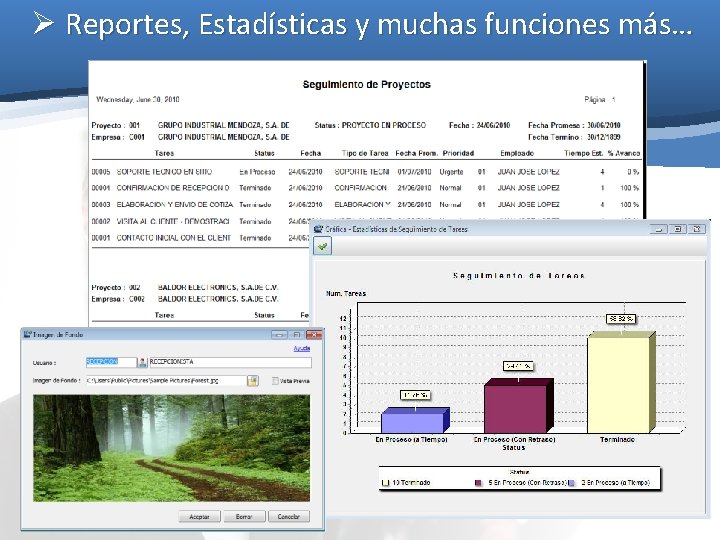Click the "En Proceso (Con Retraso)" axis label
This screenshot has height=540, width=720.
514,439
